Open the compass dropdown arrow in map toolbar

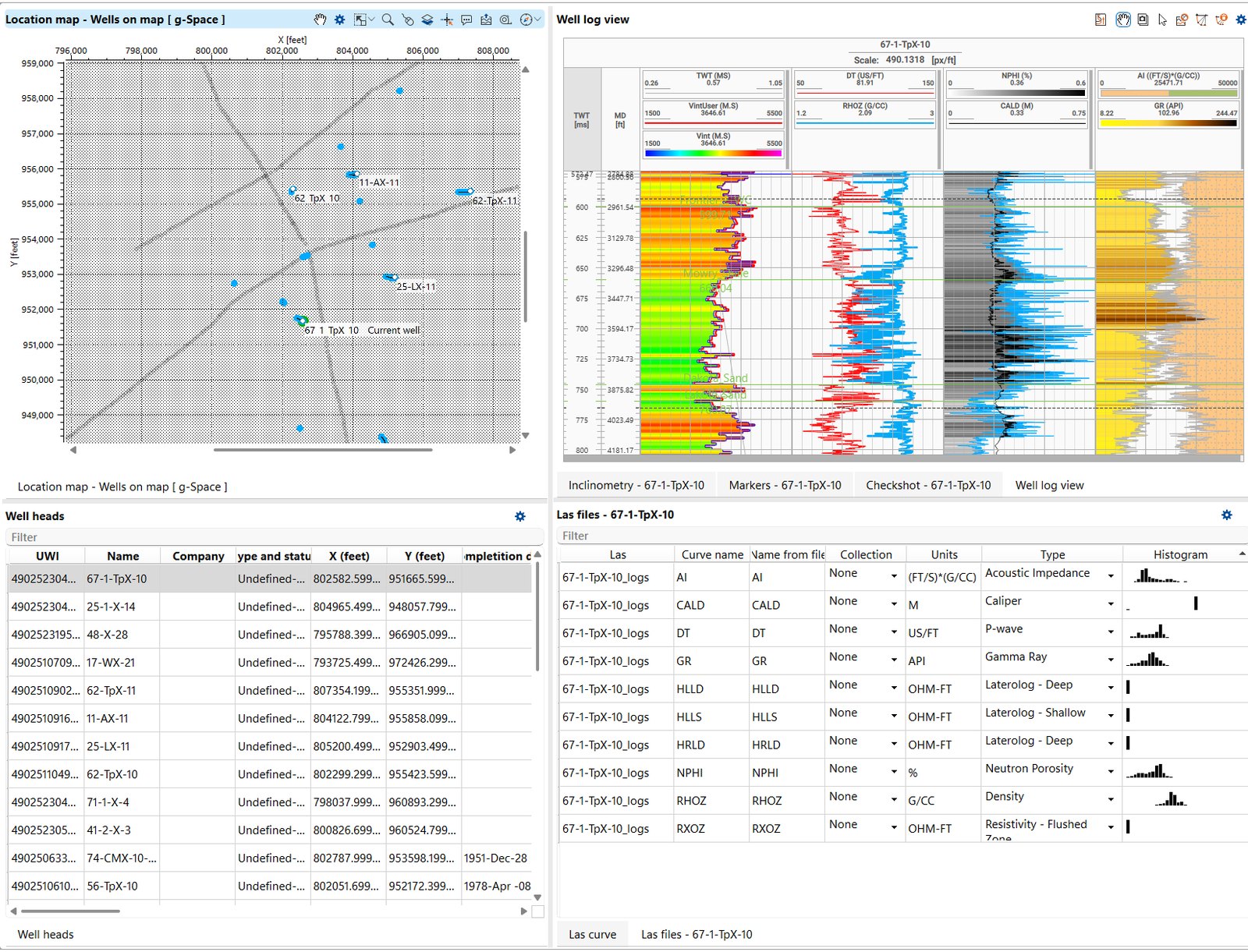pos(538,19)
